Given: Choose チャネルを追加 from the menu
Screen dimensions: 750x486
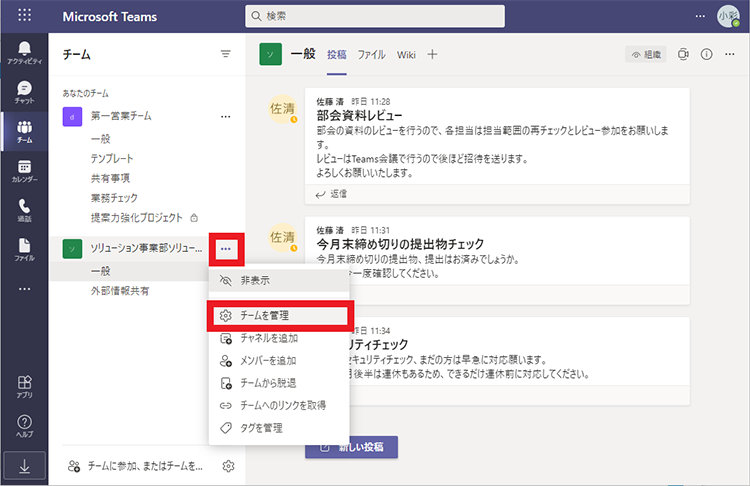Looking at the screenshot, I should 279,338.
